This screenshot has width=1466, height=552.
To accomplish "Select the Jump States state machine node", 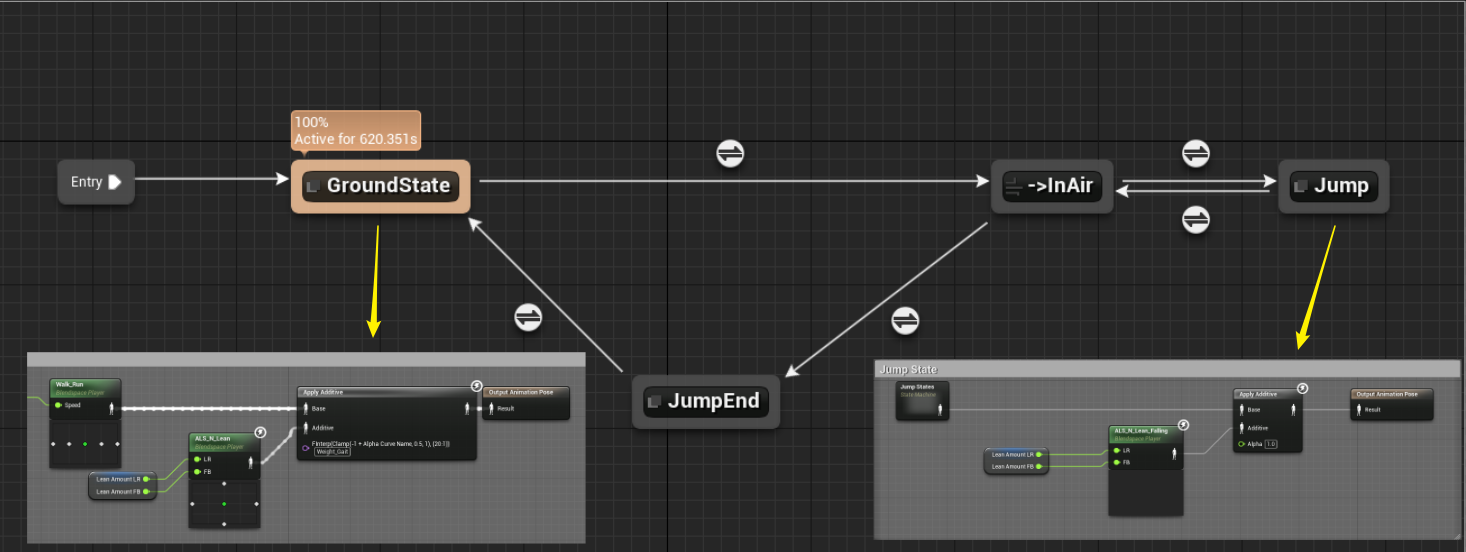I will coord(922,399).
